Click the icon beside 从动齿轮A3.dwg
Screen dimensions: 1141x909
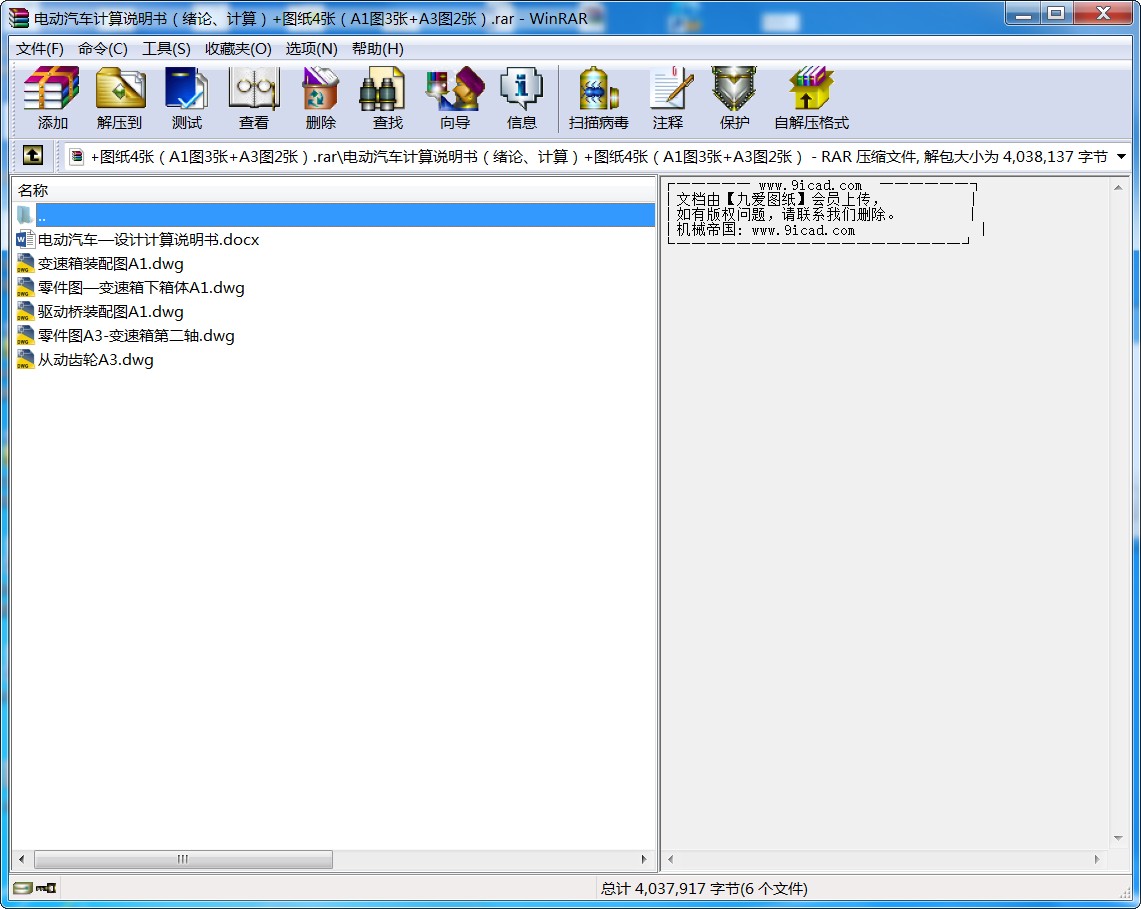tap(25, 359)
